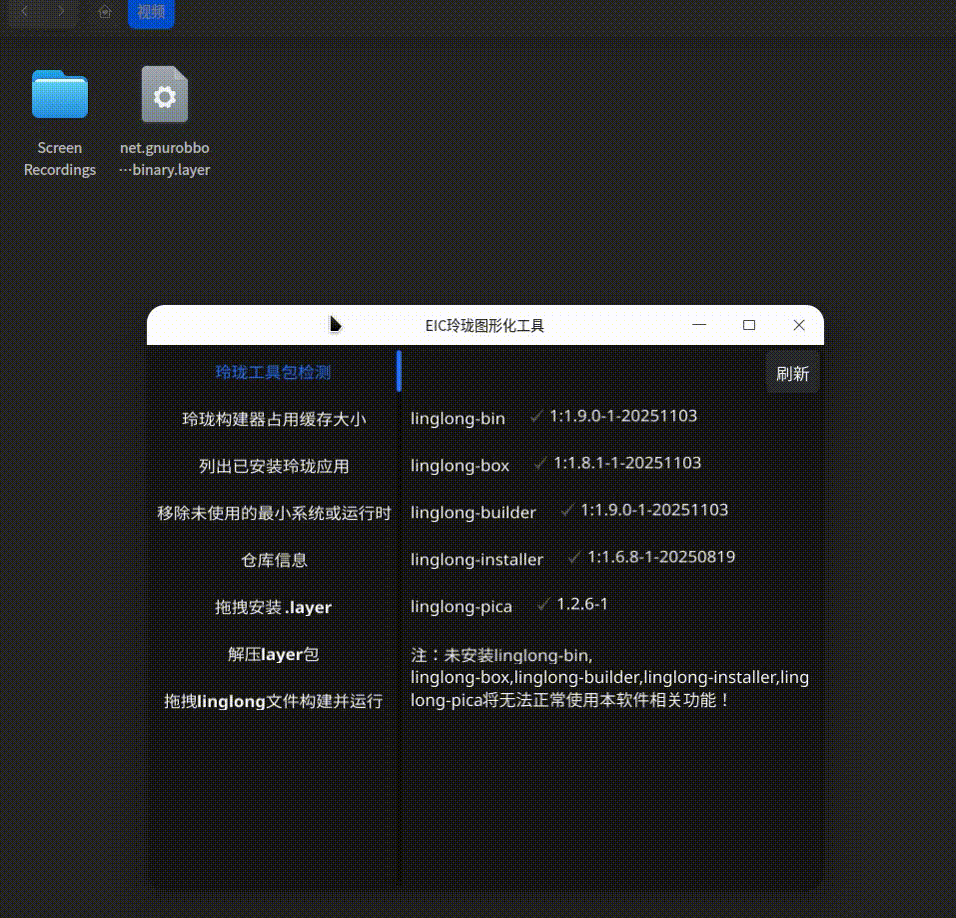956x918 pixels.
Task: Go to home in file manager
Action: [105, 12]
